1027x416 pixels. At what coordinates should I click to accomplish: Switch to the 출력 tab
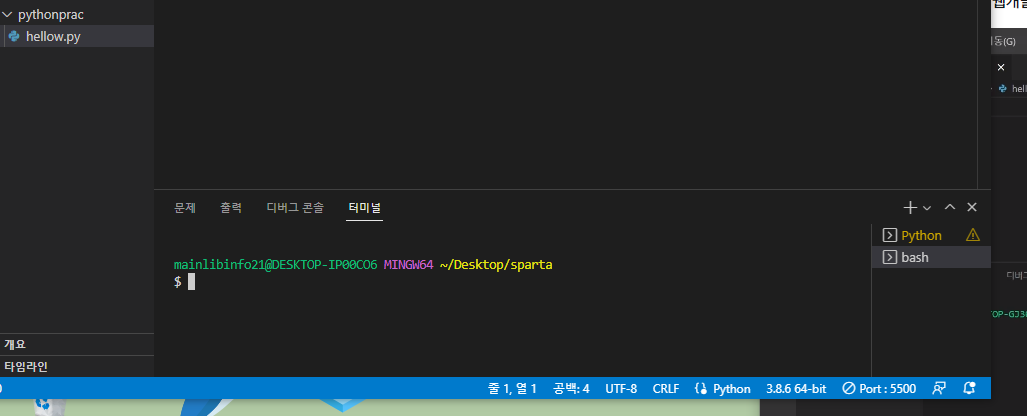[x=231, y=208]
